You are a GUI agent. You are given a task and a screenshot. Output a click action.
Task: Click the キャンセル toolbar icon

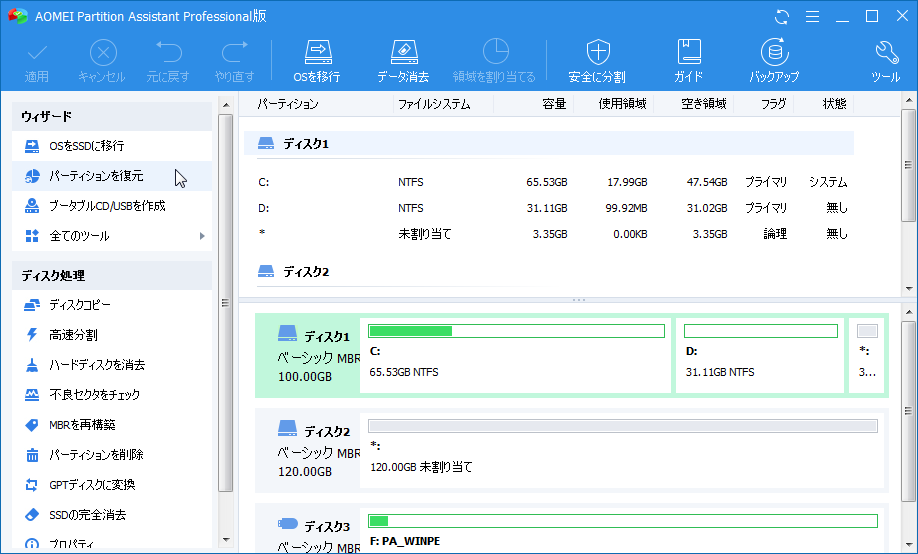point(102,61)
